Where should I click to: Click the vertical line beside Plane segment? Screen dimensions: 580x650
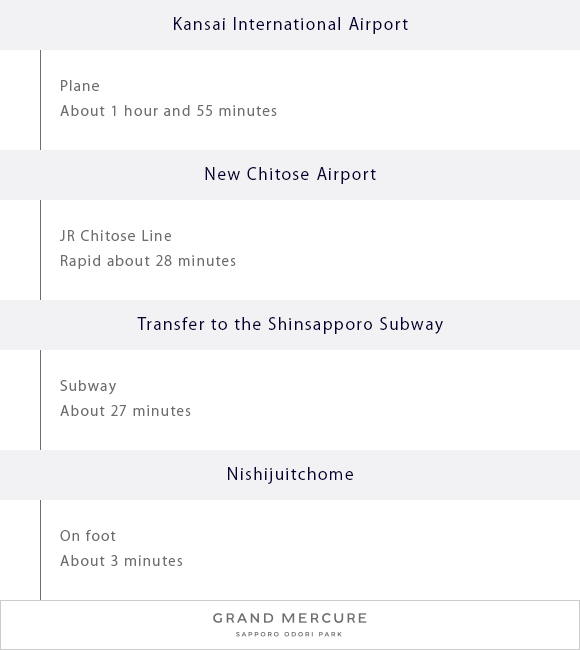pyautogui.click(x=40, y=100)
